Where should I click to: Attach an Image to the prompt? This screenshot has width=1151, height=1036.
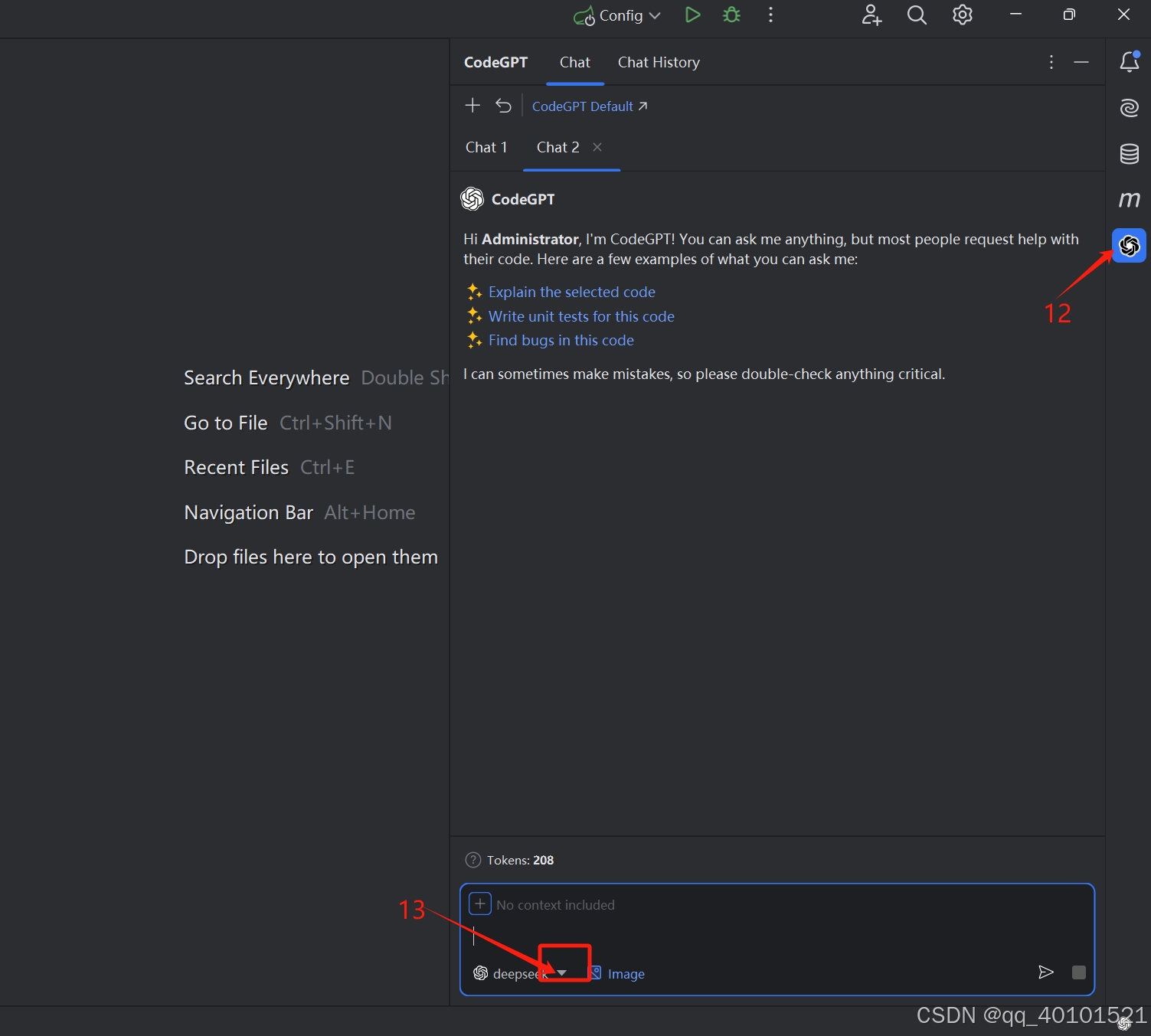click(x=617, y=973)
